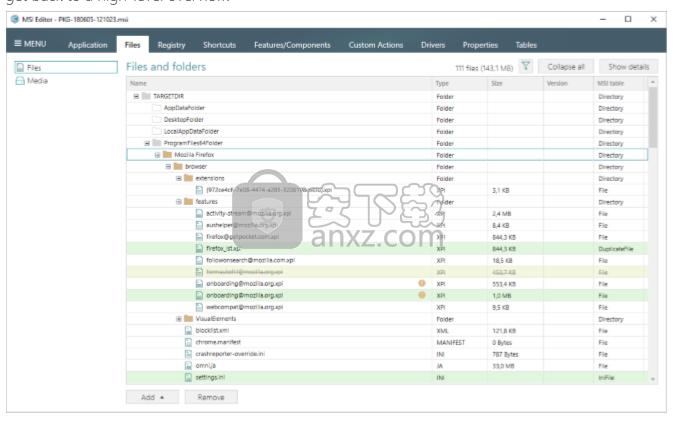The image size is (681, 421).
Task: Click the Remove button
Action: 211,397
